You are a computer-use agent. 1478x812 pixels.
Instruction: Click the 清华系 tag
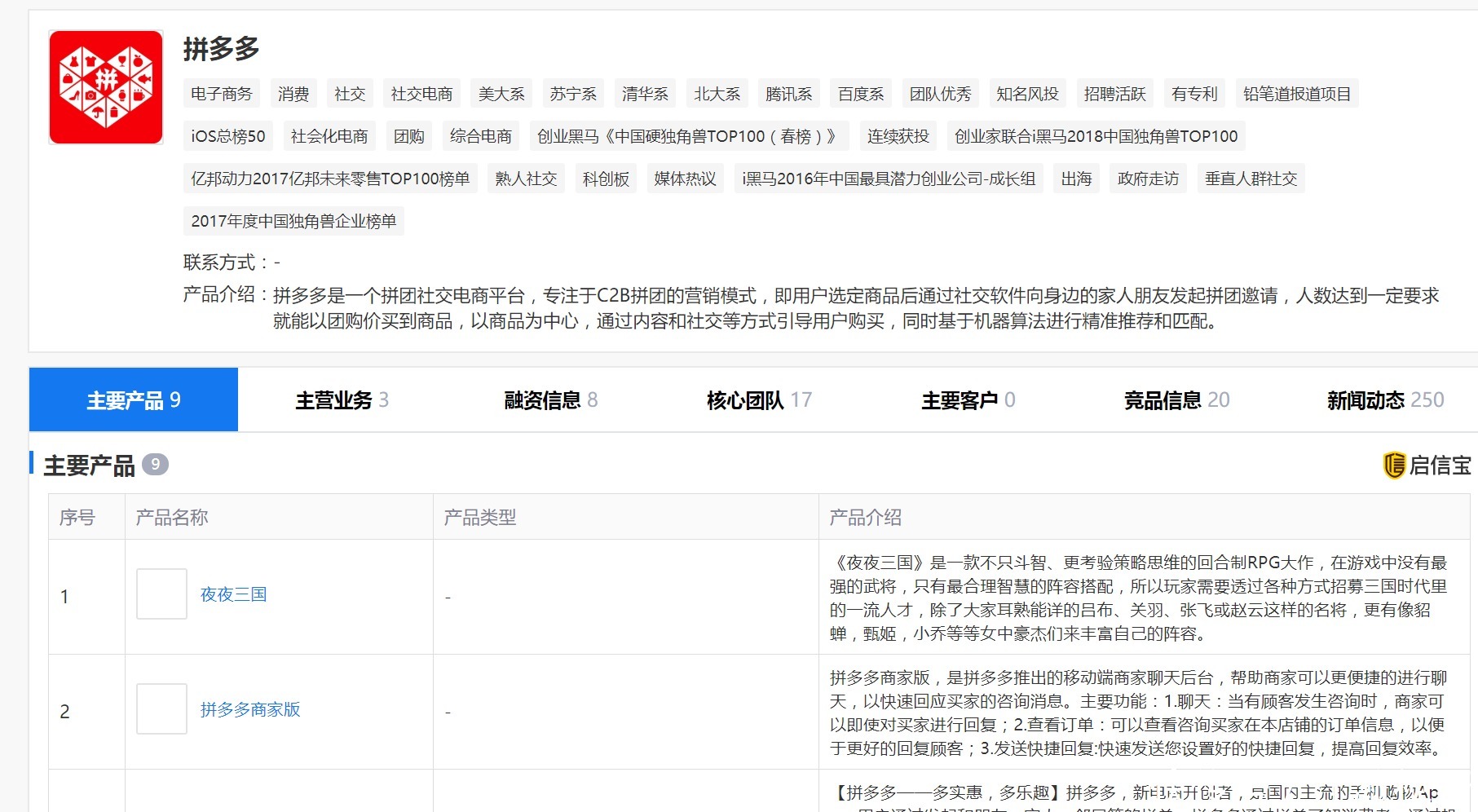tap(645, 94)
